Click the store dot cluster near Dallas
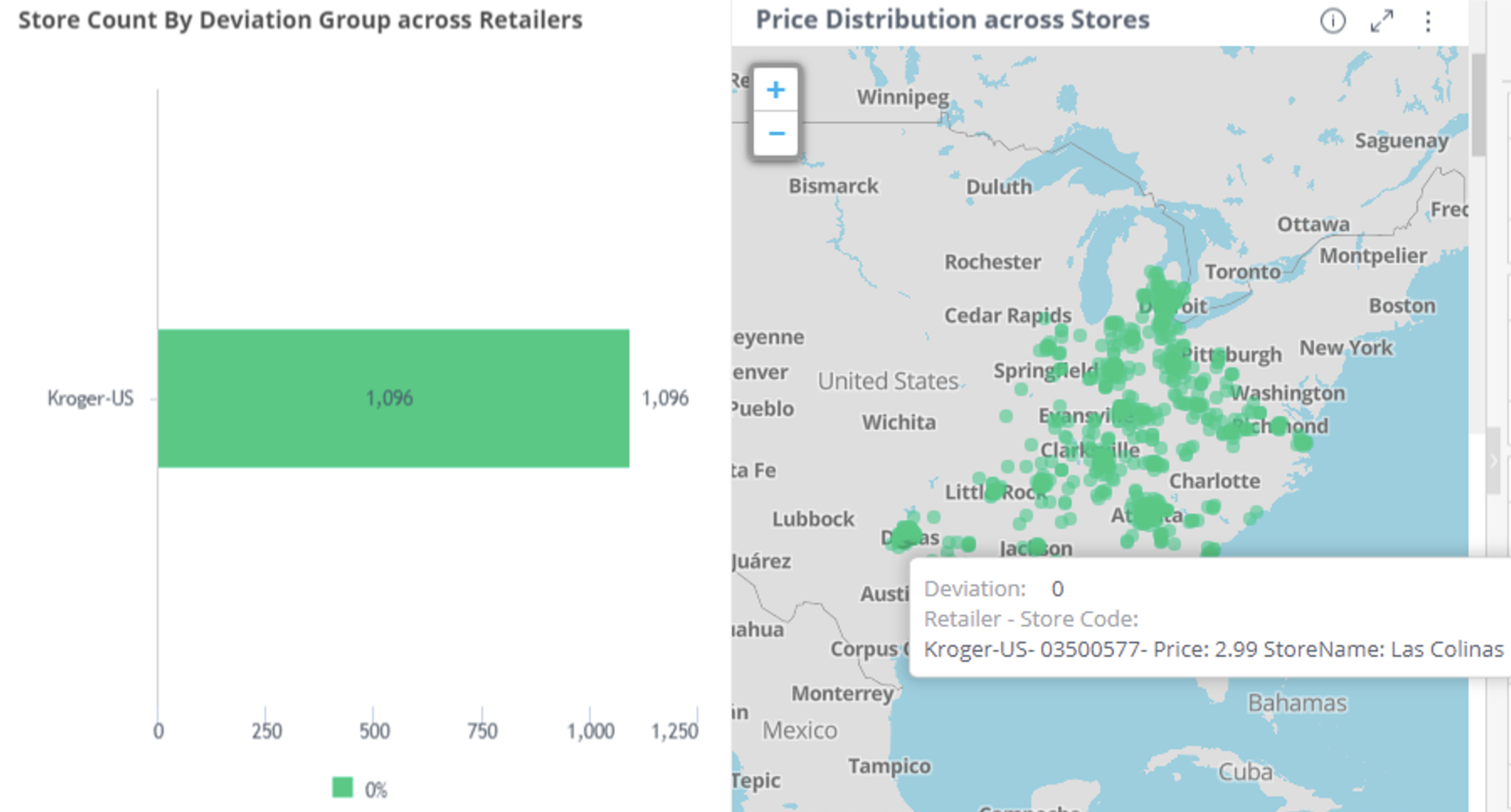This screenshot has width=1511, height=812. click(x=906, y=534)
